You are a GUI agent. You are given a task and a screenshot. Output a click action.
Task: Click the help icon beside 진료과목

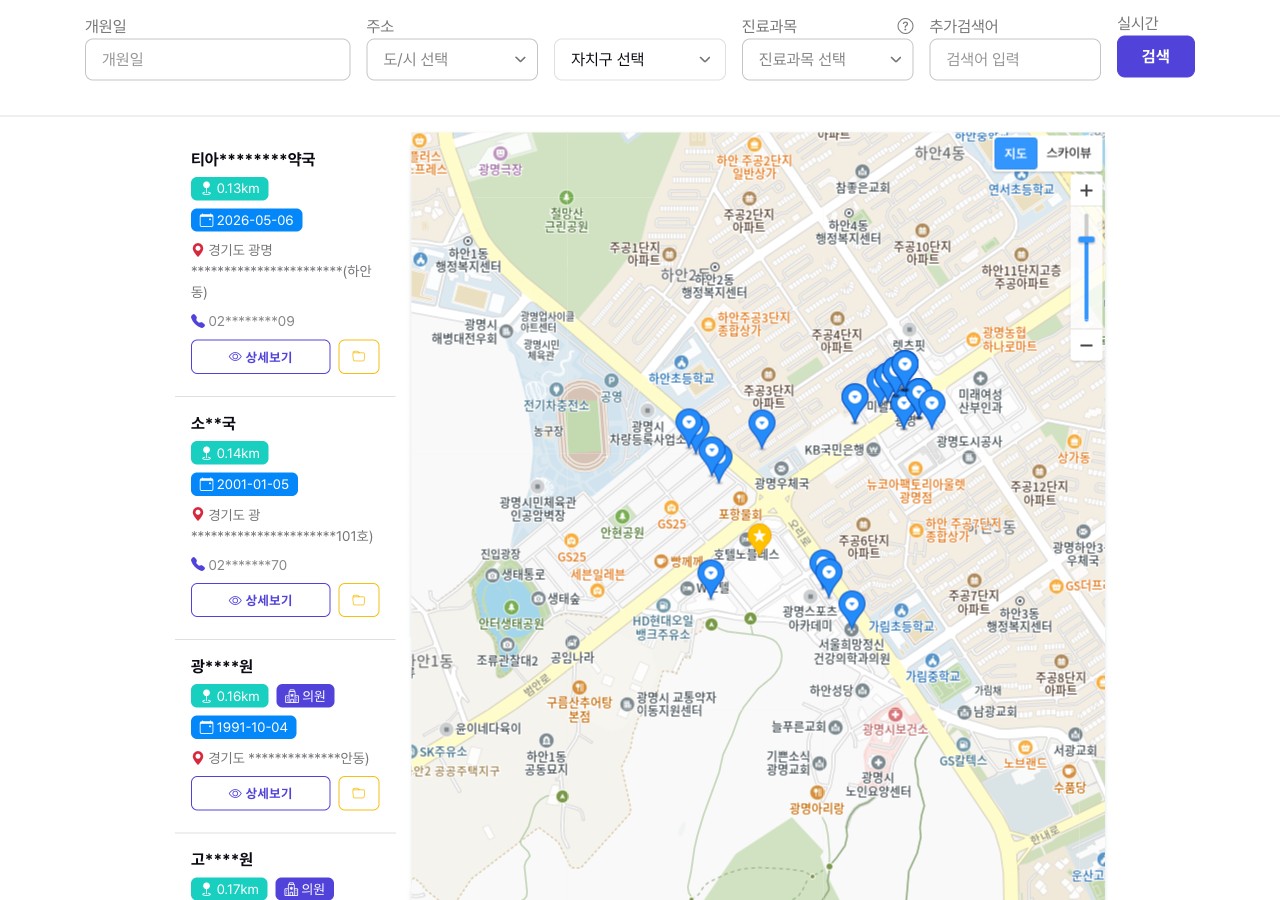tap(905, 26)
